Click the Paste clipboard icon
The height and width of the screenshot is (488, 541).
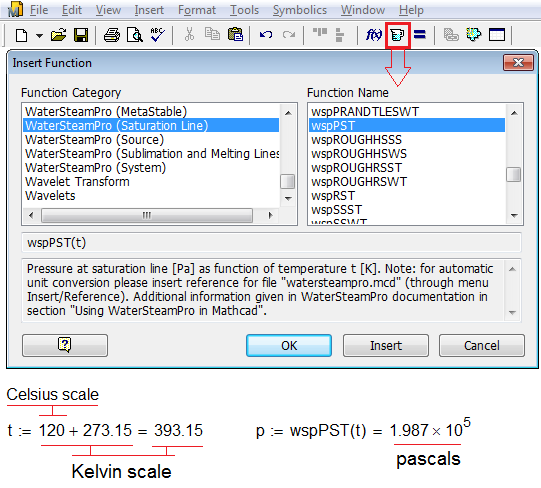click(x=235, y=35)
